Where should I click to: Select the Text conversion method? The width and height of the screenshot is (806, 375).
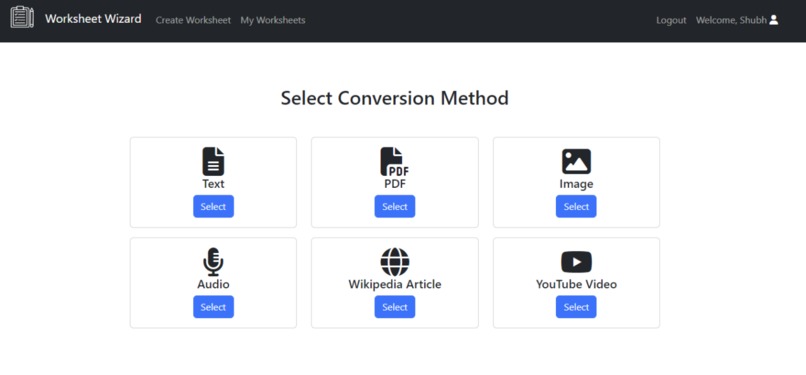coord(213,207)
